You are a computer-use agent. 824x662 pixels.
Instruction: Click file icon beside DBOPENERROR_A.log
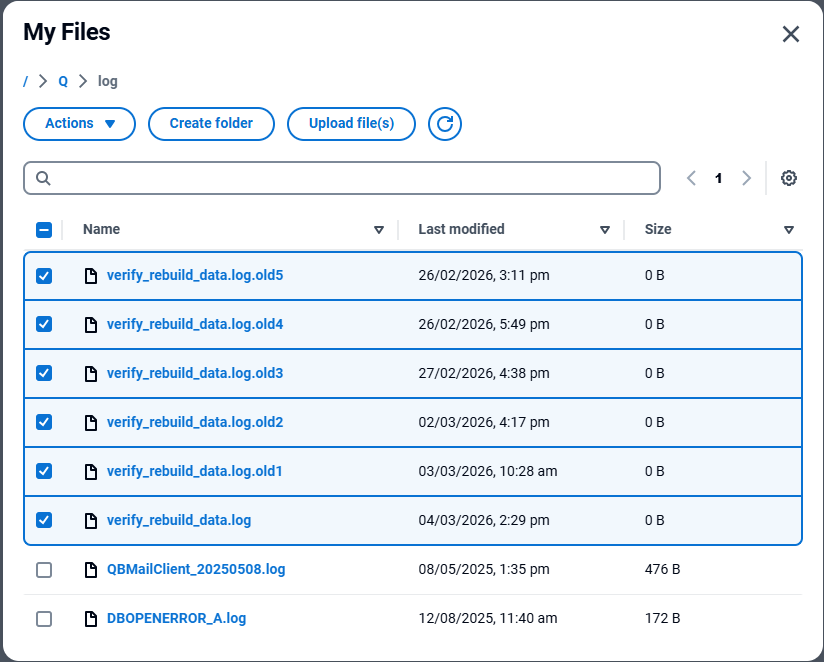pos(91,618)
